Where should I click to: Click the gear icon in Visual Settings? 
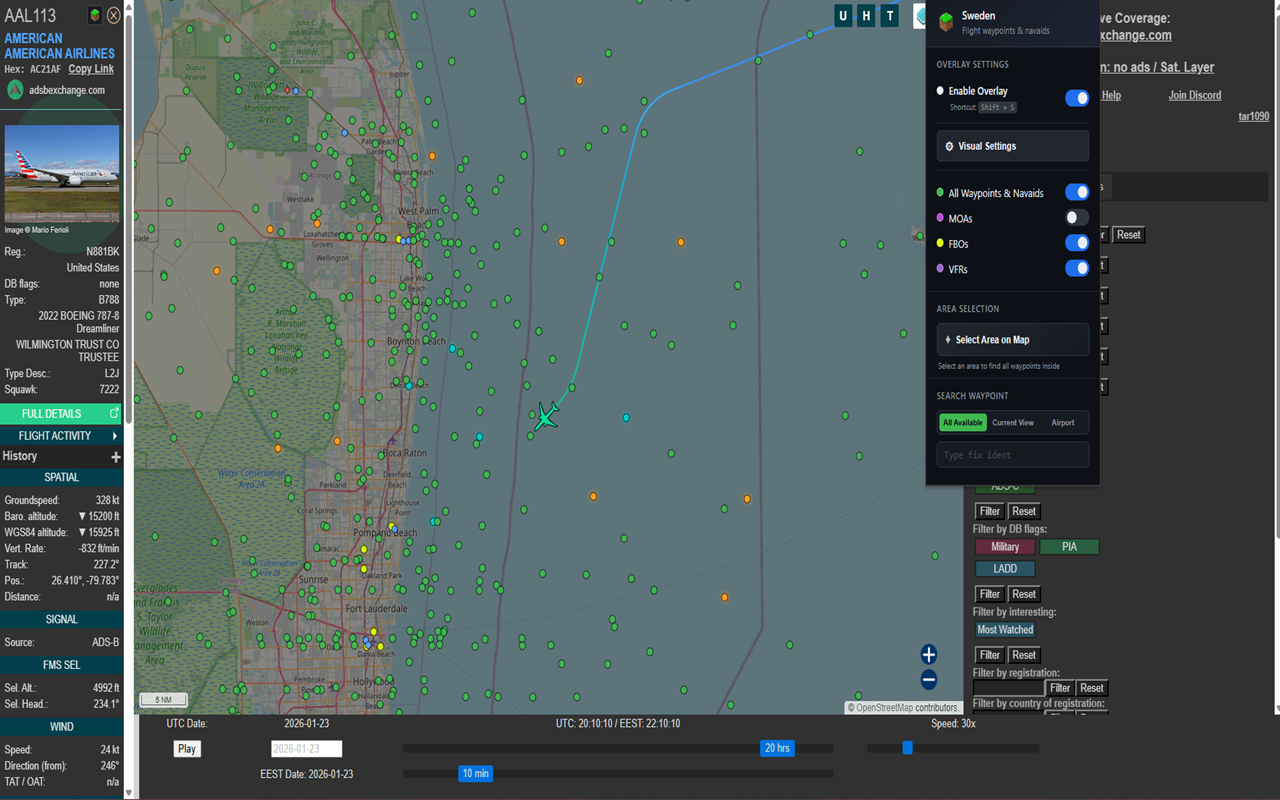pos(949,146)
